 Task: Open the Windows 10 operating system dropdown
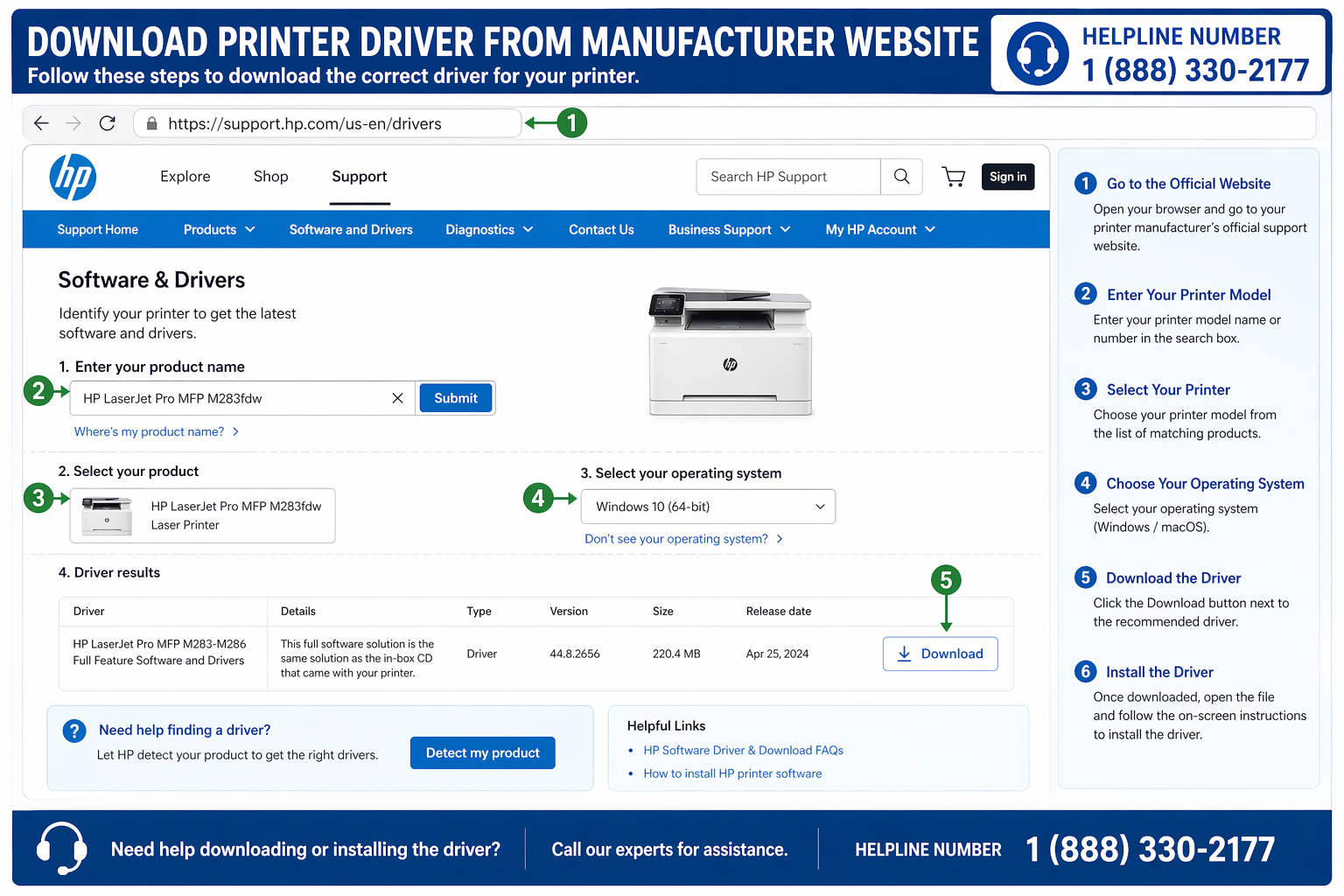(707, 506)
